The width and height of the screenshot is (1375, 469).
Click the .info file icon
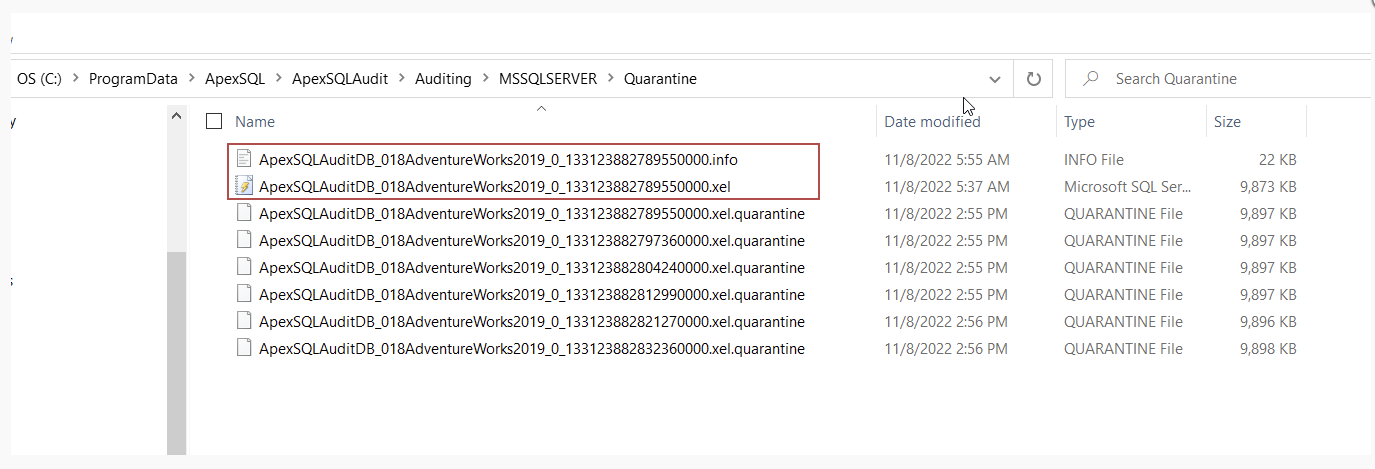(x=243, y=159)
